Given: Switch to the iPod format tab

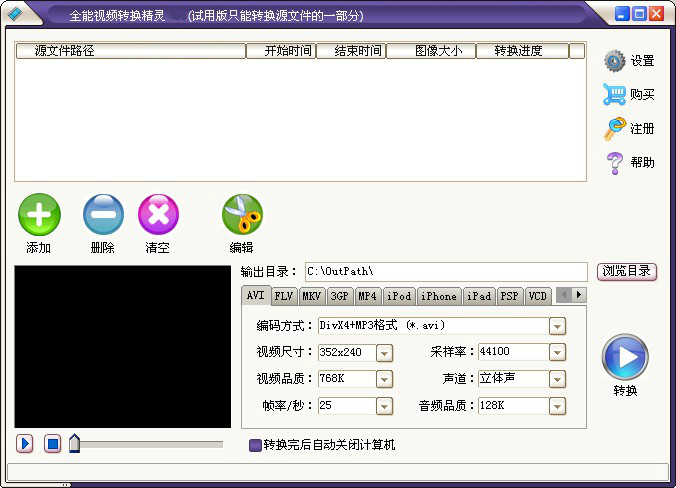Looking at the screenshot, I should pos(399,296).
